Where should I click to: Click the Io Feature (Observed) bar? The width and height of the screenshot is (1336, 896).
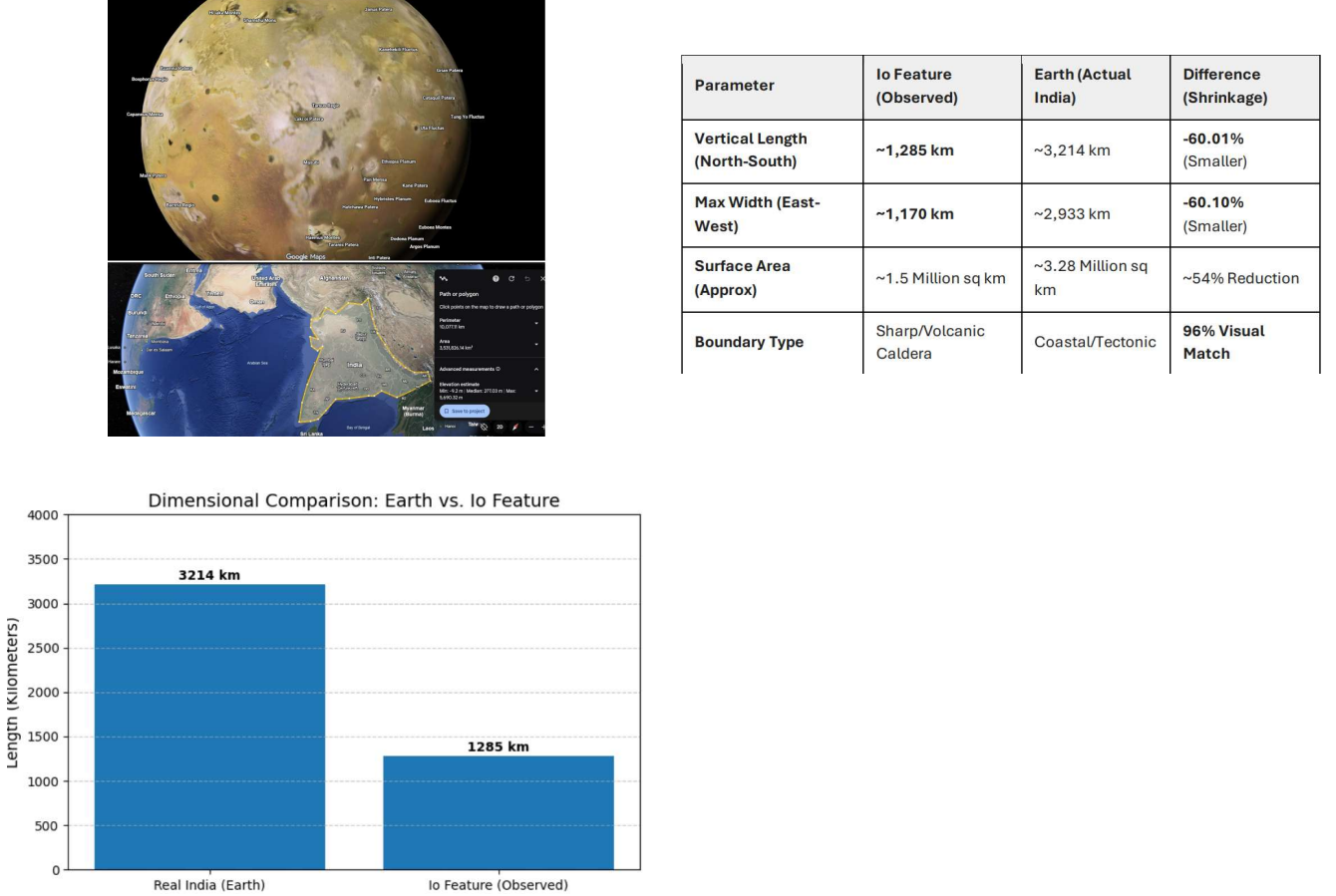[499, 812]
